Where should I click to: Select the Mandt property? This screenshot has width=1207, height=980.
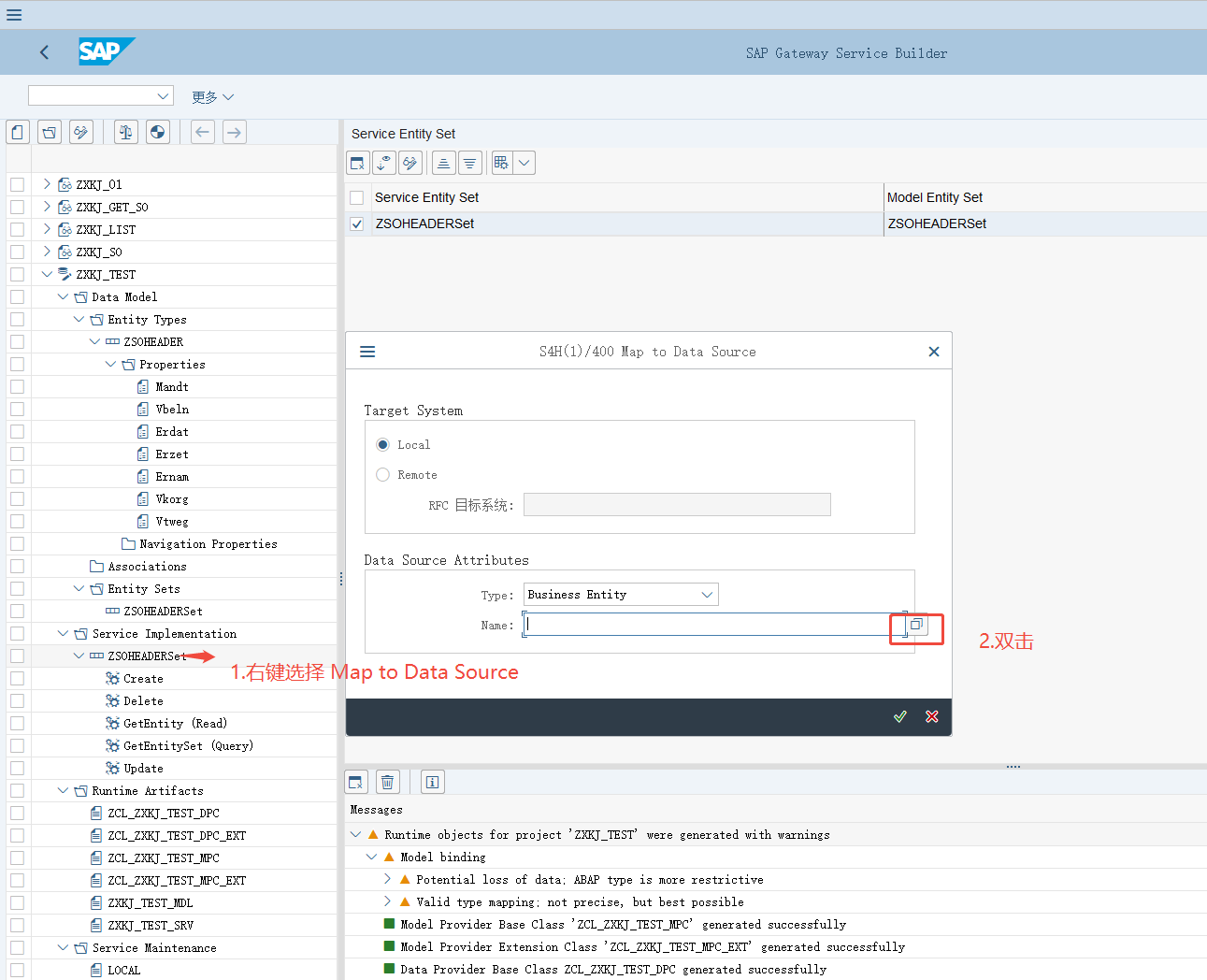(172, 387)
